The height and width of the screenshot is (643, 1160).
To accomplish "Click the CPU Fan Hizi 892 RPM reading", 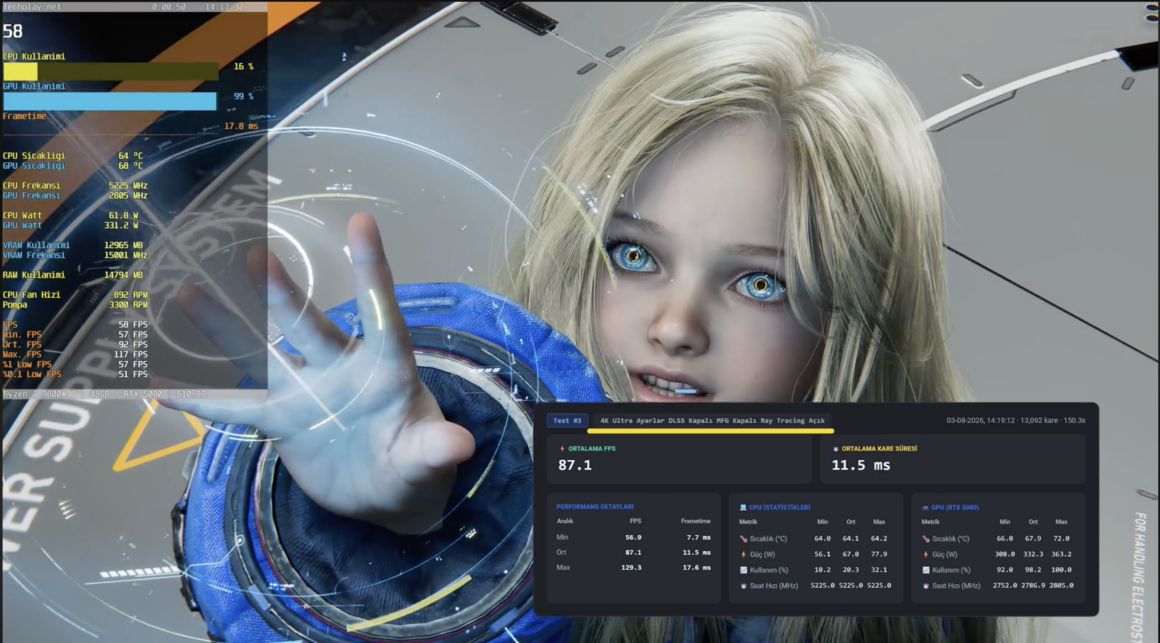I will coord(130,294).
